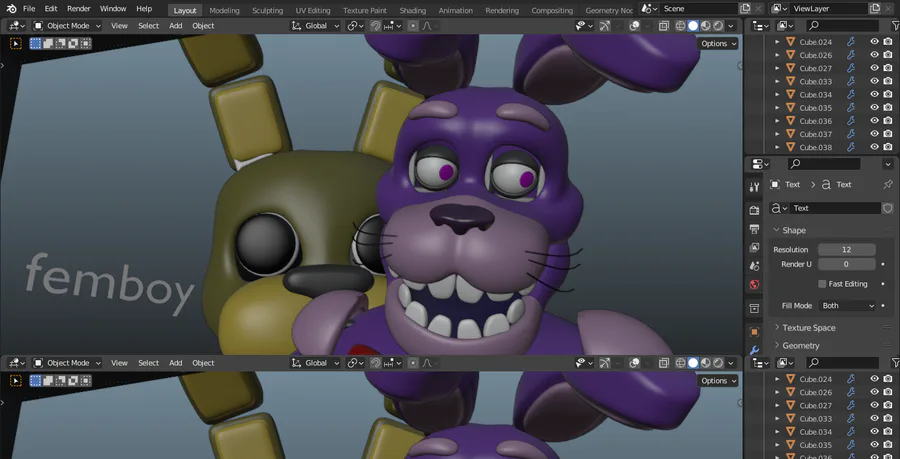The height and width of the screenshot is (459, 900).
Task: Open shading options arrow in upper viewport header
Action: click(731, 26)
